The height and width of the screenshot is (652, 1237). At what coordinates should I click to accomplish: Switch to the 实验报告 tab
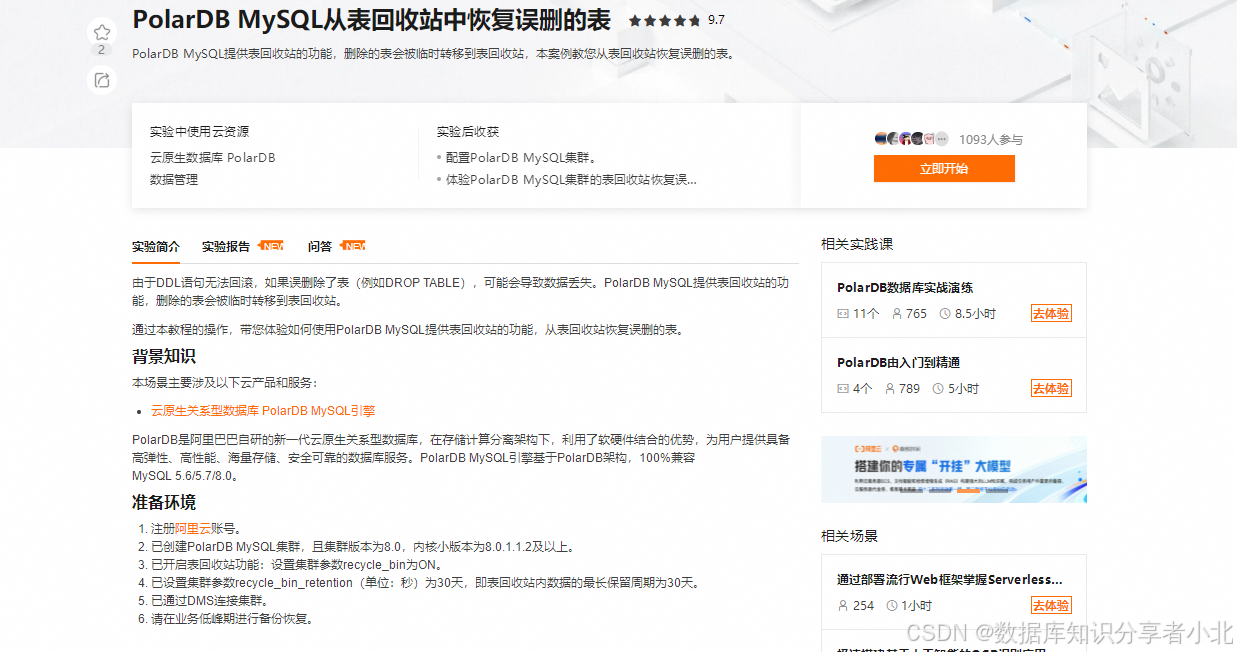pos(223,245)
